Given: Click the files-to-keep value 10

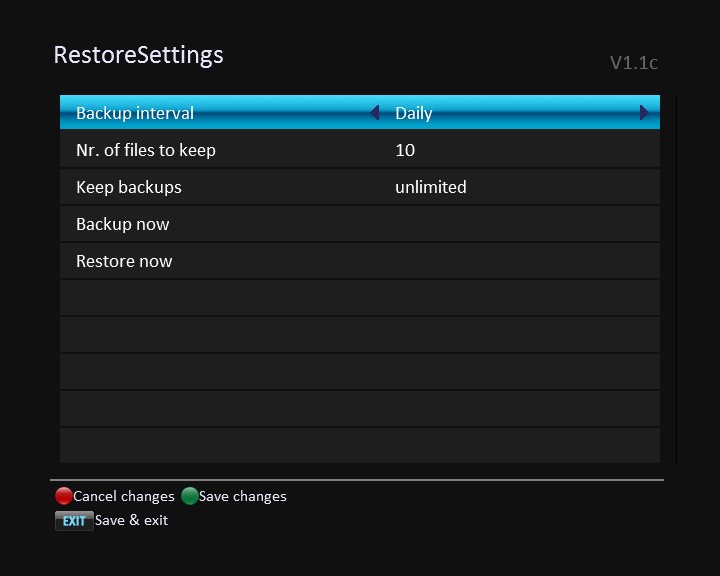Looking at the screenshot, I should [405, 150].
